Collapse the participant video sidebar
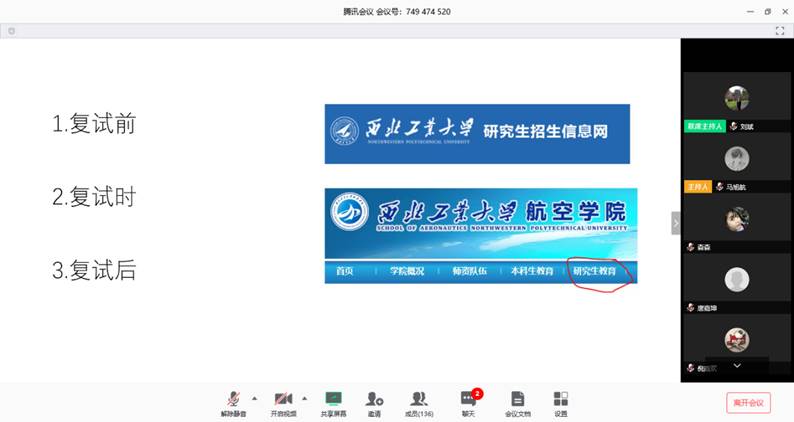Viewport: 794px width, 422px height. click(x=675, y=222)
